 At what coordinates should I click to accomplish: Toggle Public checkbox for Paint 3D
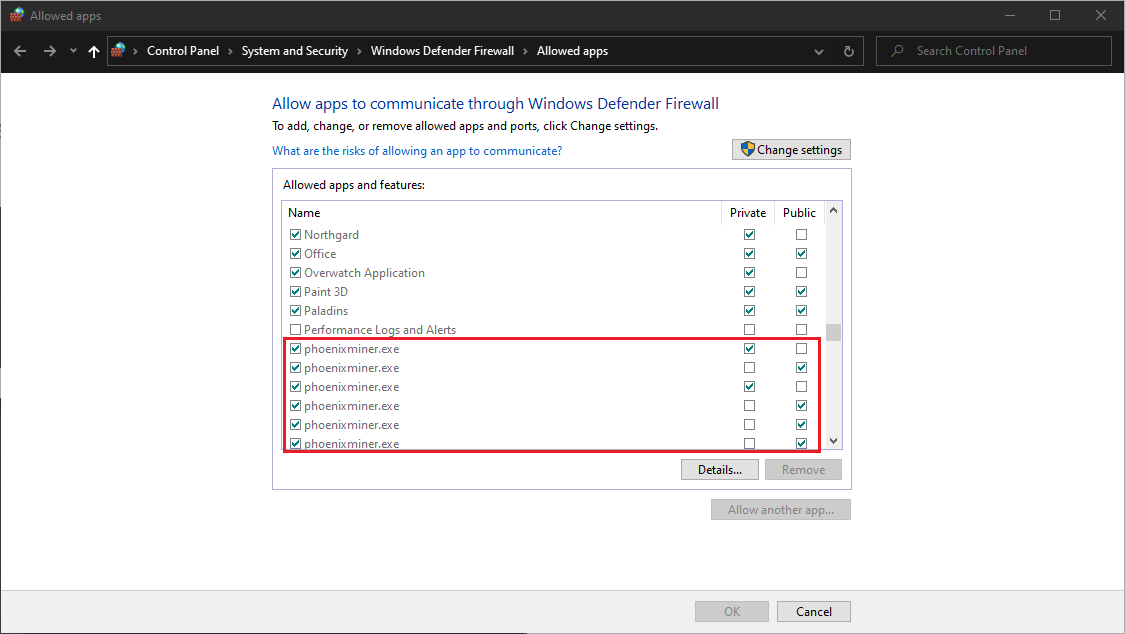pos(801,291)
